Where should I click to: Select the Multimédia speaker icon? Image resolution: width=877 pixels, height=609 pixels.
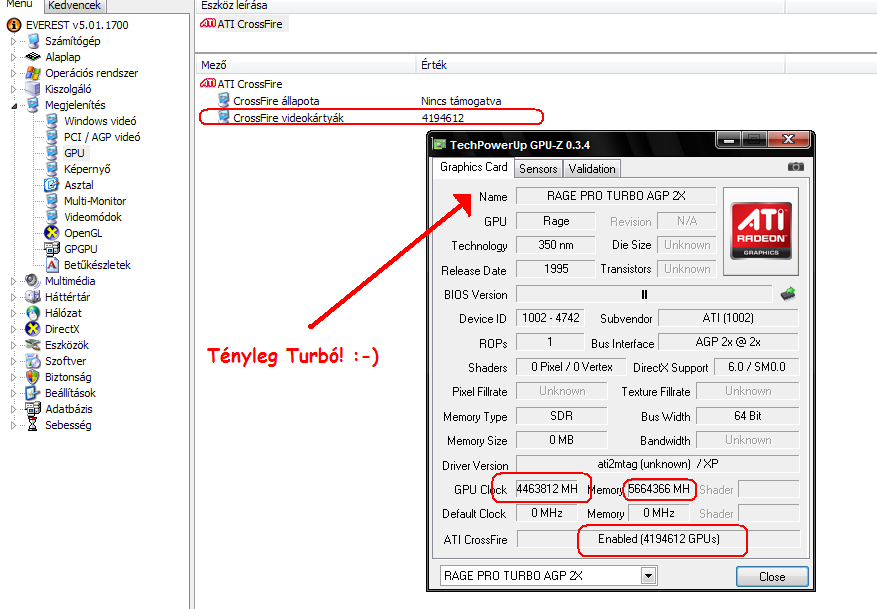[x=33, y=281]
